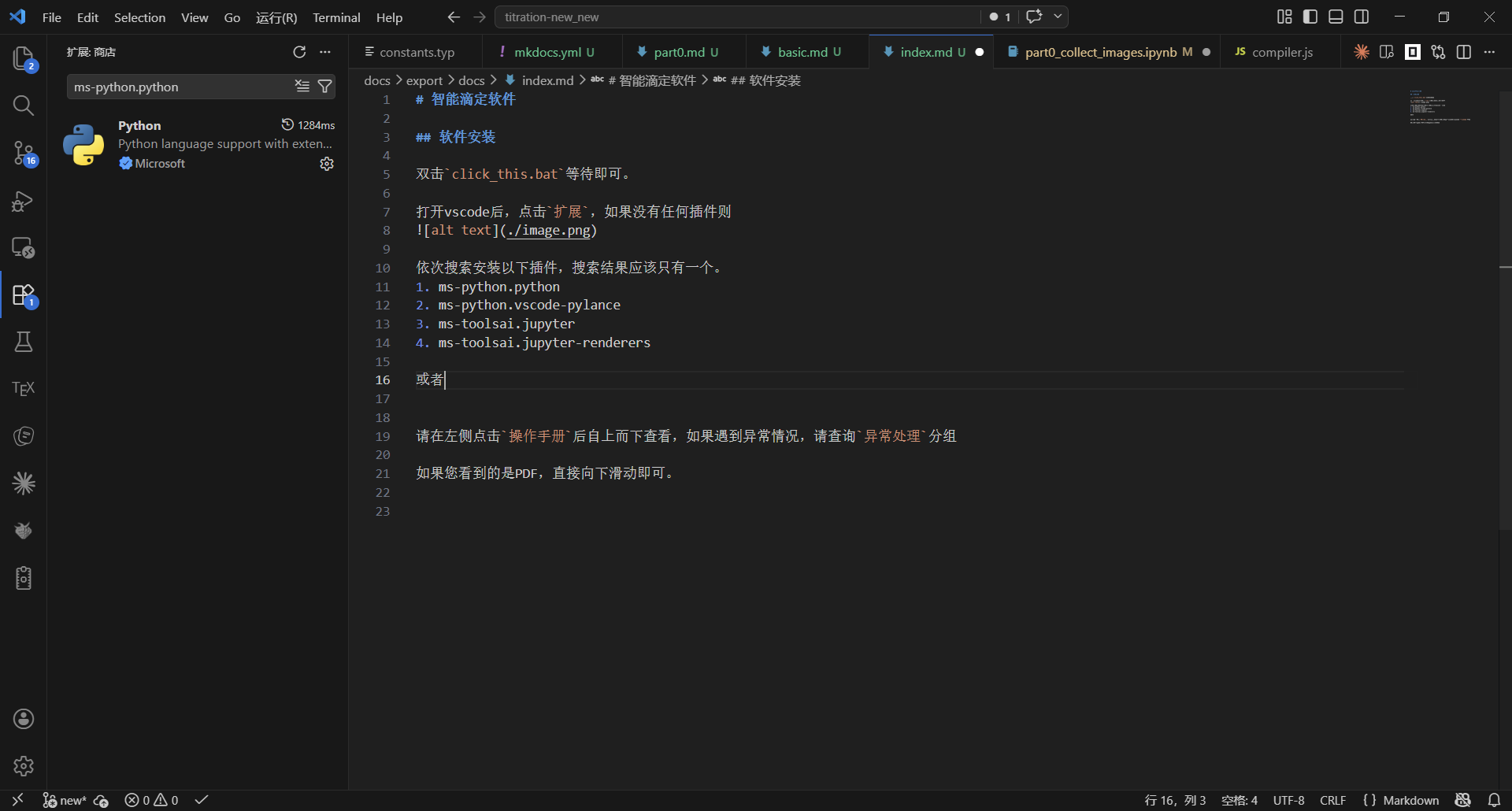
Task: Expand breadcrumb 软件安装 heading
Action: (765, 80)
